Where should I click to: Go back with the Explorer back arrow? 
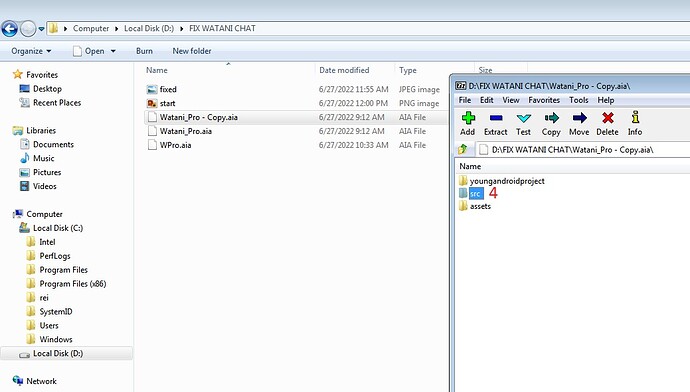tap(10, 29)
